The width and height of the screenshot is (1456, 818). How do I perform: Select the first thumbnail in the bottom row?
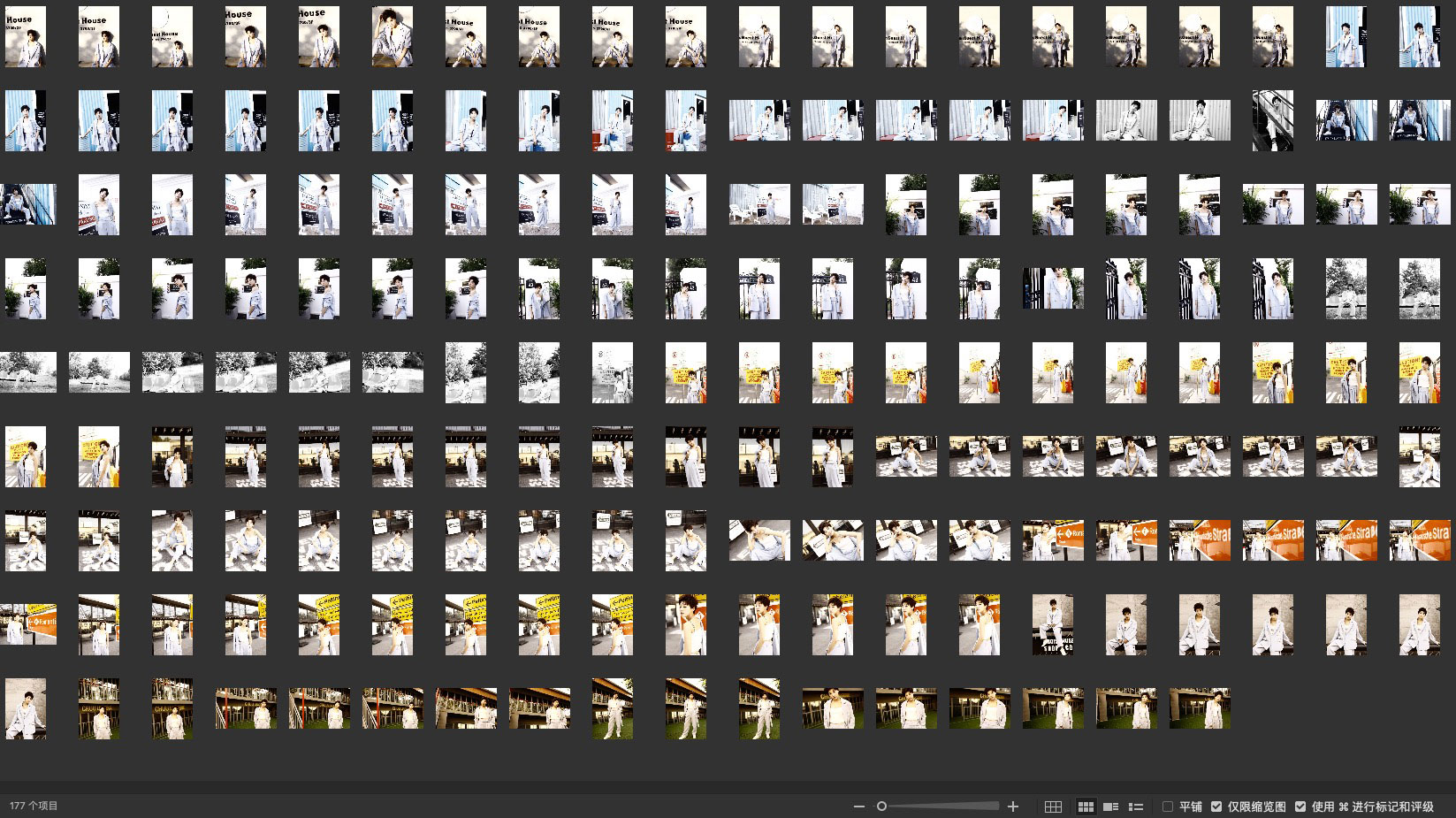(x=26, y=708)
